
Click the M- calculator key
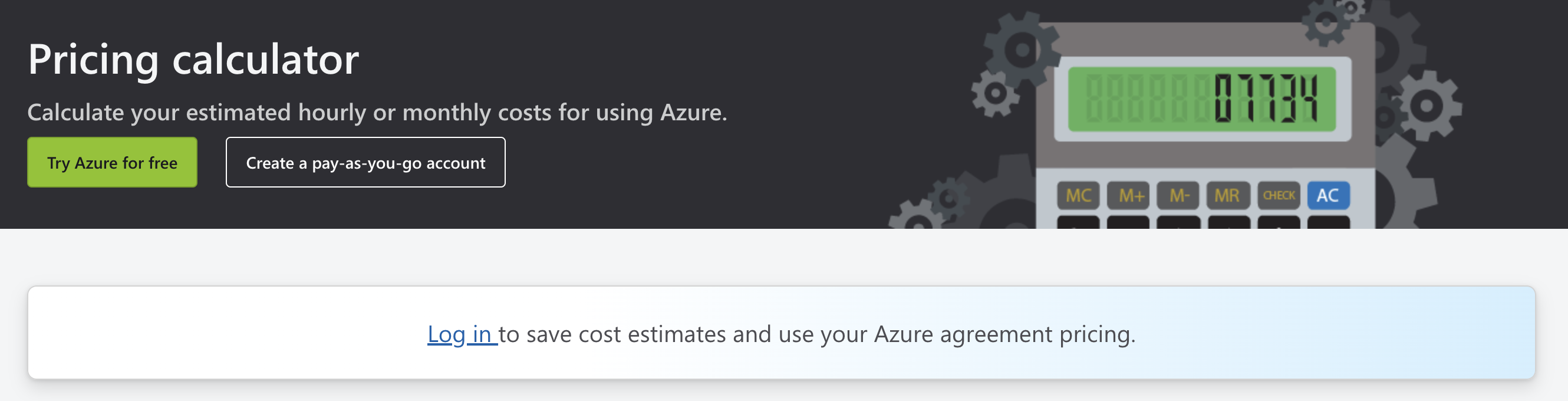(1178, 195)
